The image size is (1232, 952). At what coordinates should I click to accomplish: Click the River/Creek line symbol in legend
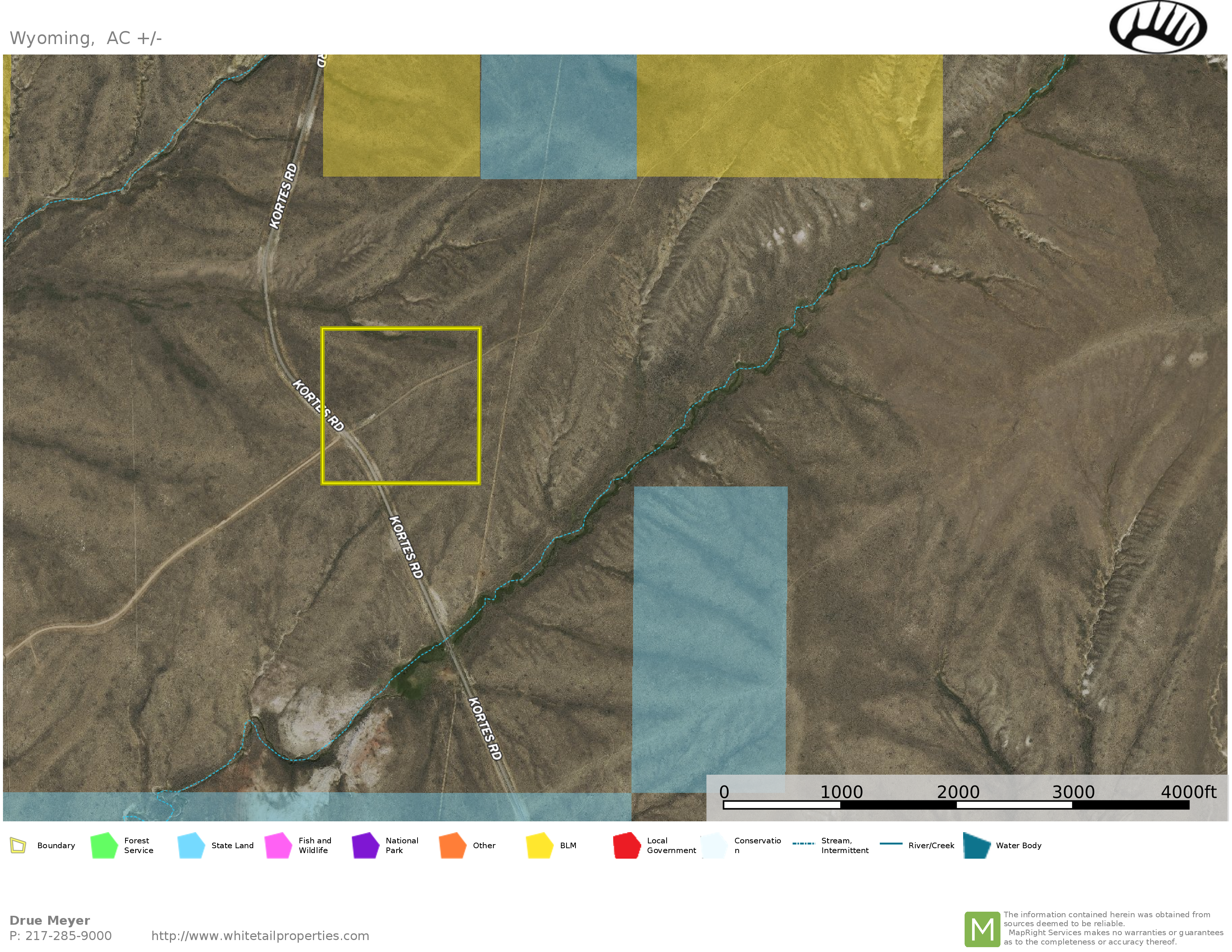tap(891, 844)
